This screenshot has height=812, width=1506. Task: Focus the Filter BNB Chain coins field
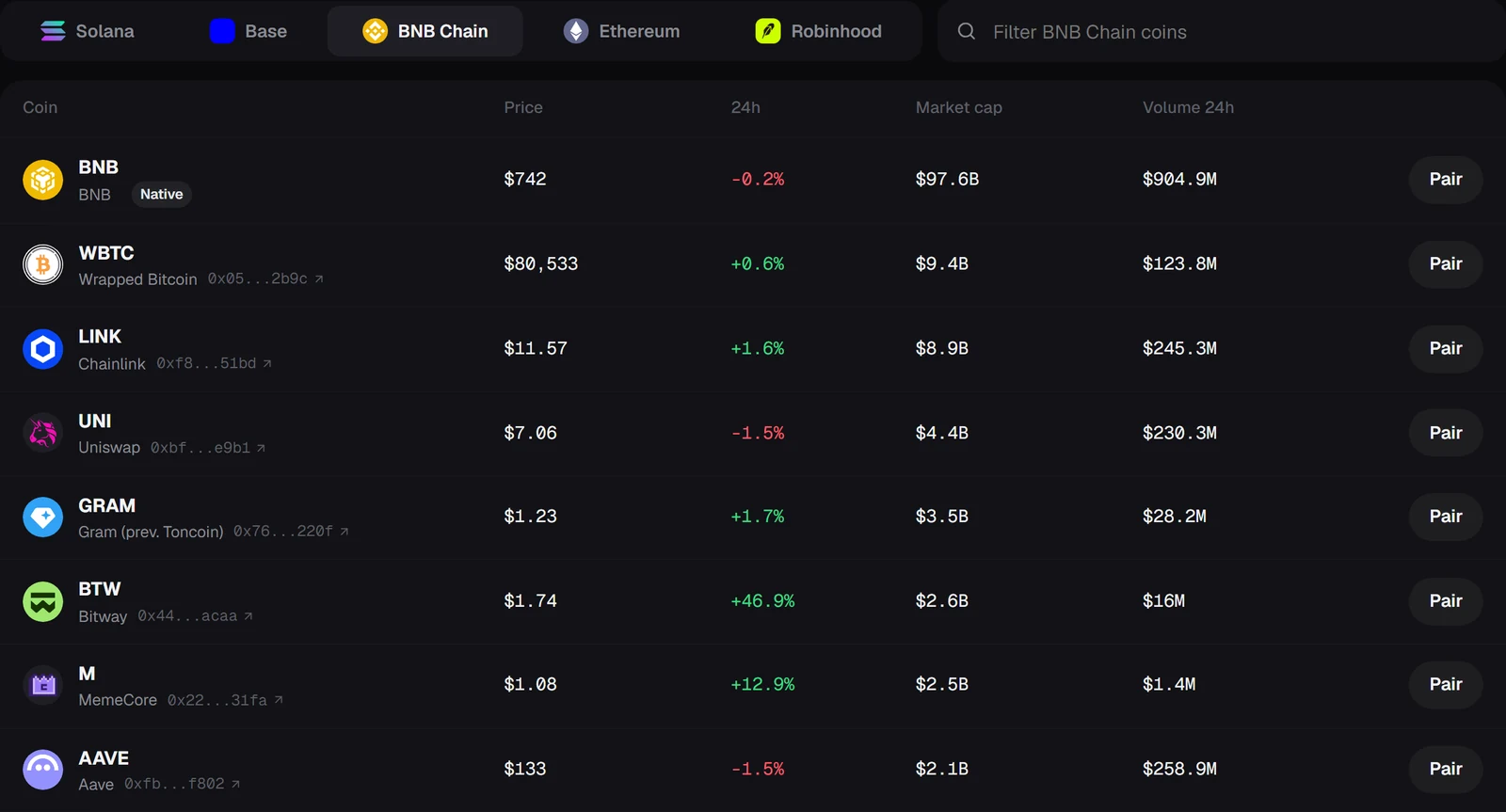[1221, 32]
